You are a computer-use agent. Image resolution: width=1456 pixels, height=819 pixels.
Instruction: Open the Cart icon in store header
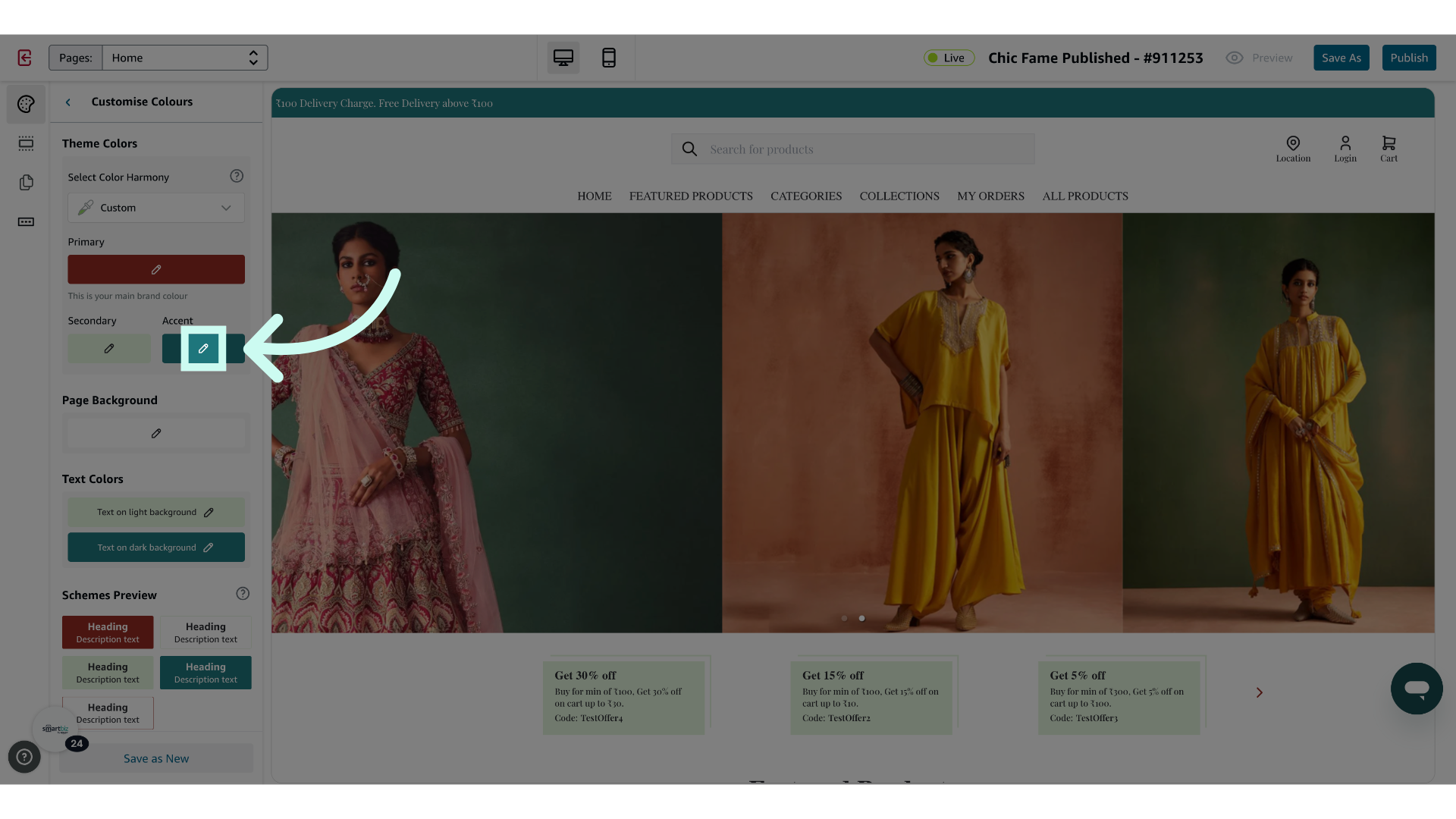[x=1389, y=149]
